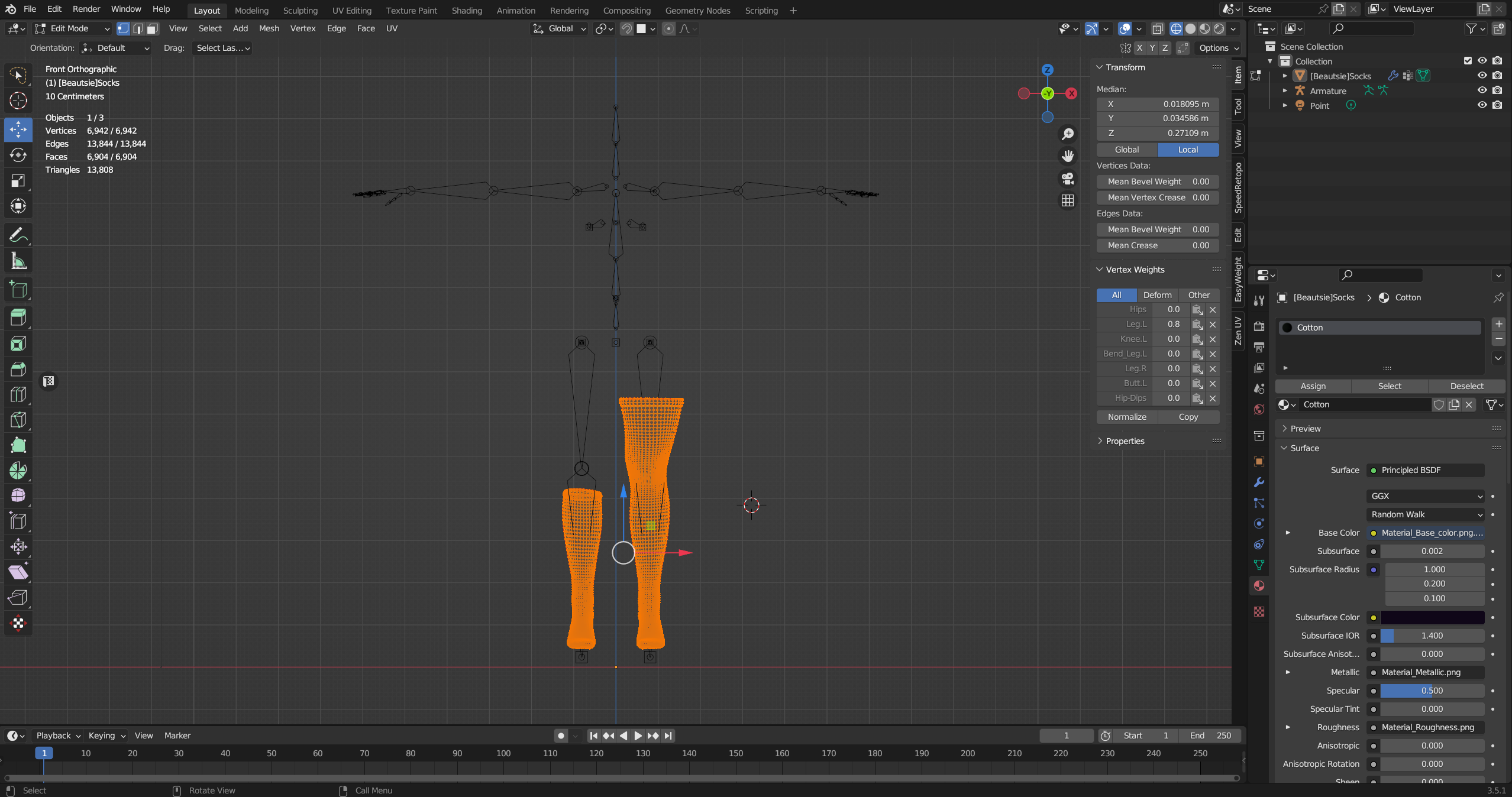
Task: Click the Assign material button
Action: click(1313, 386)
